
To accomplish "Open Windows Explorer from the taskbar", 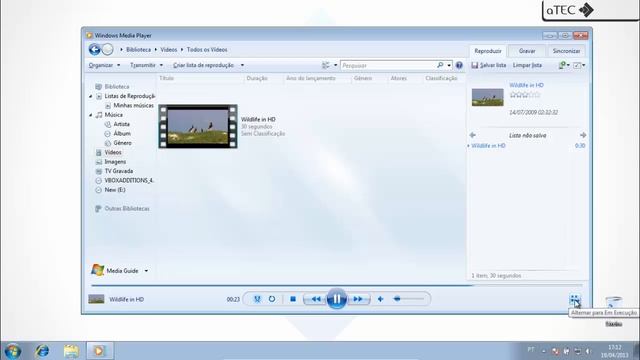I will [71, 351].
